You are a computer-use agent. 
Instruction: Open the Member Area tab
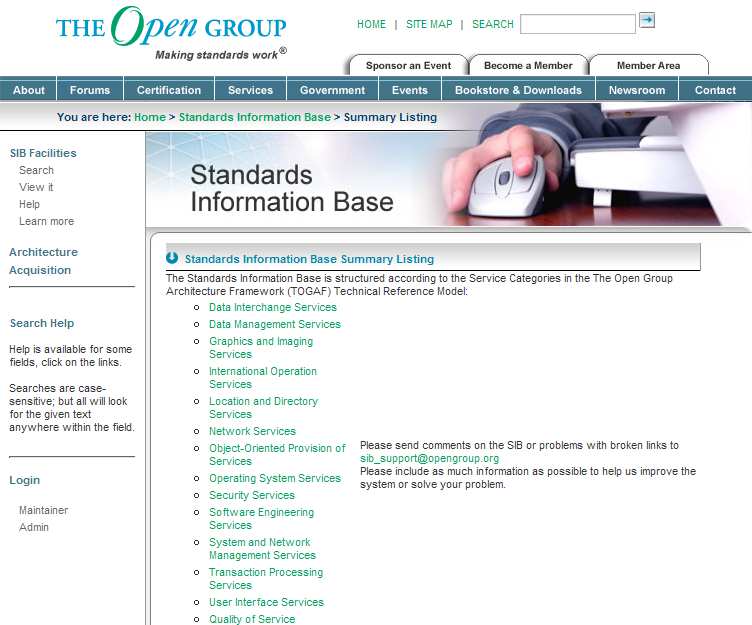(x=648, y=65)
